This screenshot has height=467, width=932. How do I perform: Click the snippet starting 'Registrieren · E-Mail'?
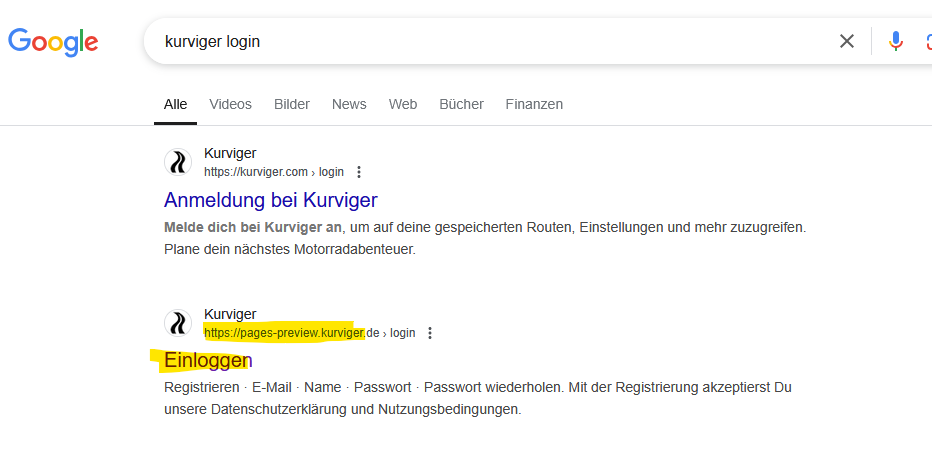coord(478,387)
